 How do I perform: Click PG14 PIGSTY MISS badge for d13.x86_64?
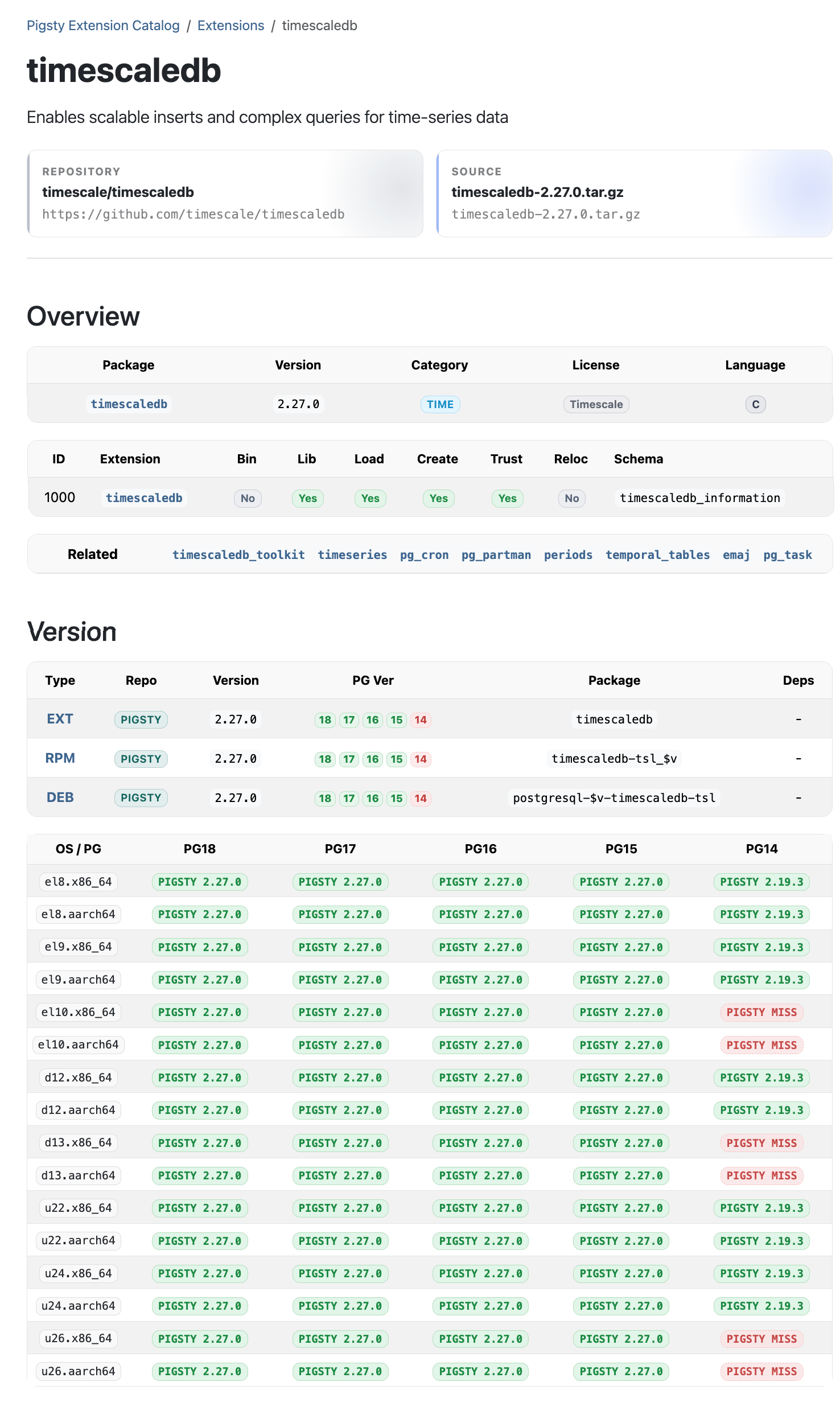tap(761, 1144)
